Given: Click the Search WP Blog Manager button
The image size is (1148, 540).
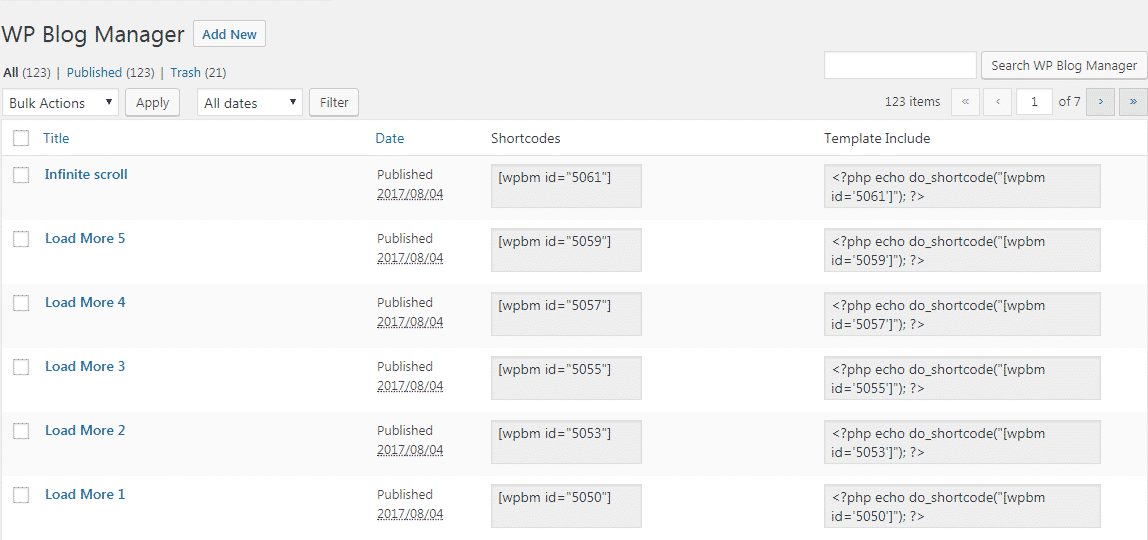Looking at the screenshot, I should (x=1064, y=65).
